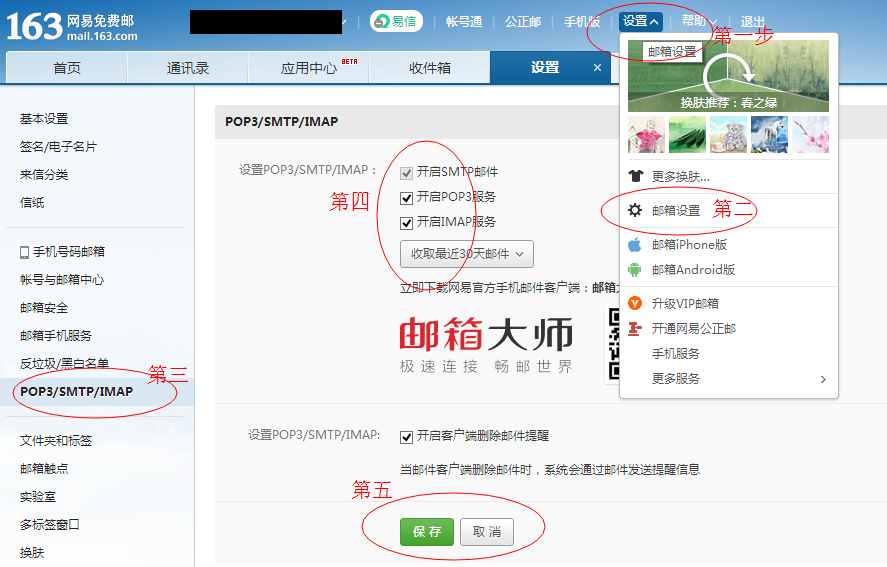Switch to the 通讯录 tab
The width and height of the screenshot is (887, 567).
[x=188, y=68]
